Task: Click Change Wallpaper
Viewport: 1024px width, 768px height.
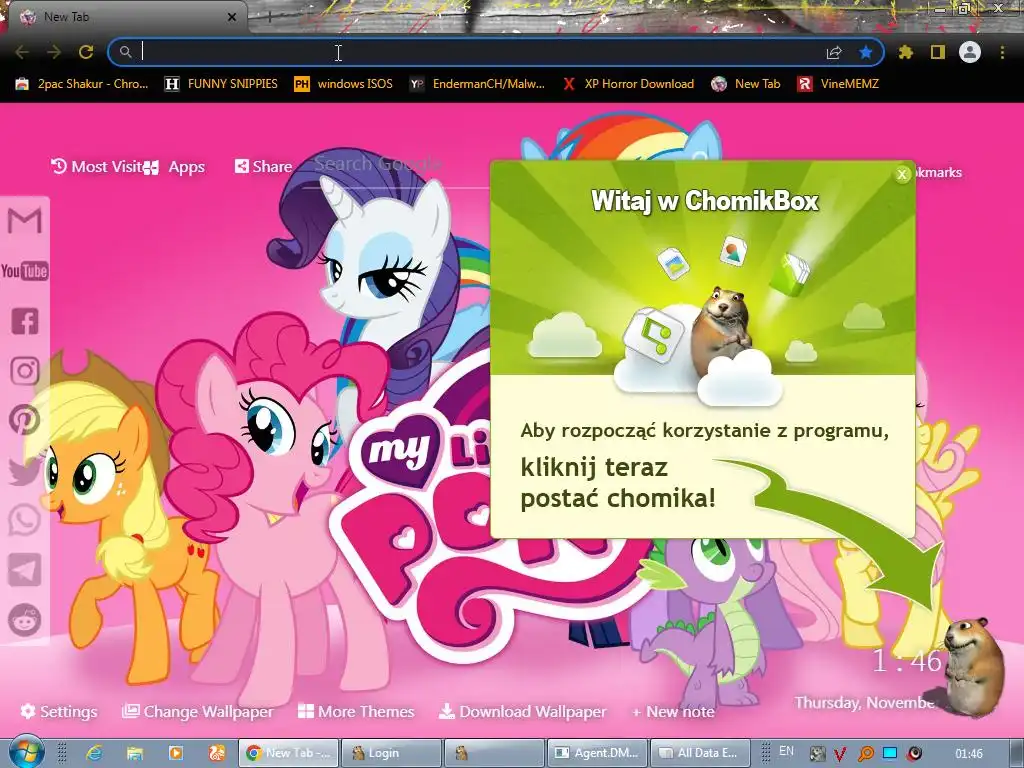Action: pyautogui.click(x=198, y=711)
